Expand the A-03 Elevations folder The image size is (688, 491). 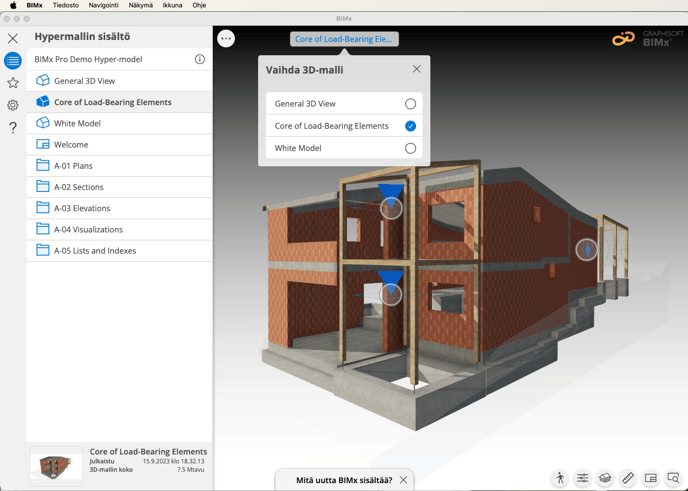pos(119,208)
